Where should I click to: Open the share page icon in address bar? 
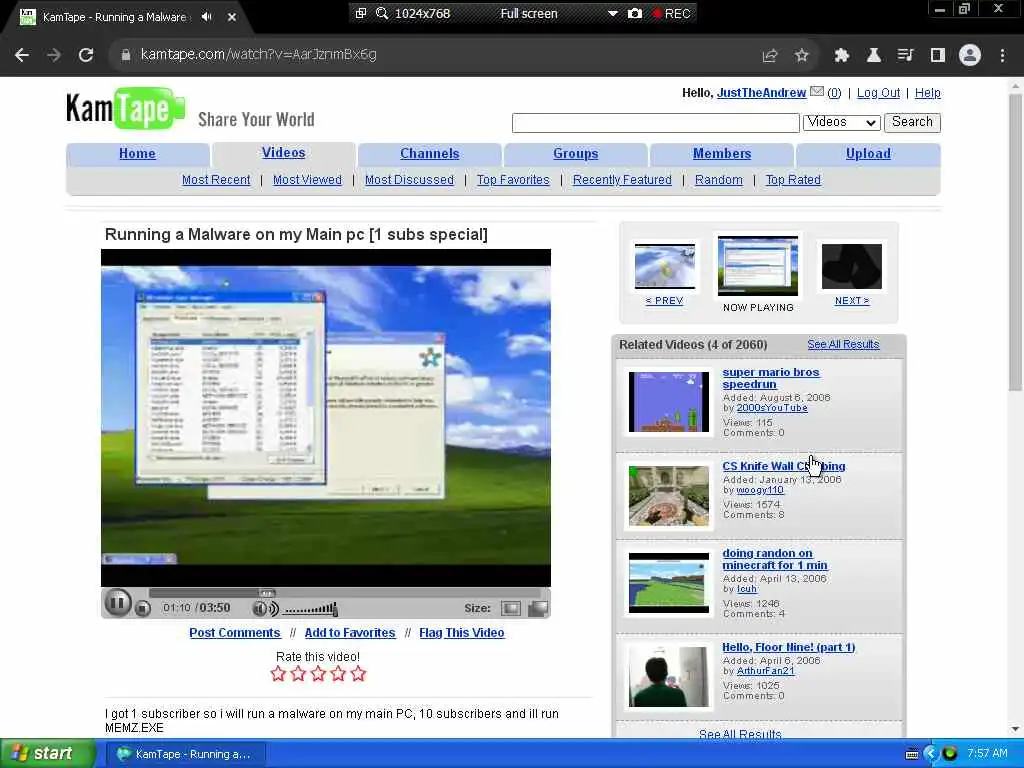[770, 56]
